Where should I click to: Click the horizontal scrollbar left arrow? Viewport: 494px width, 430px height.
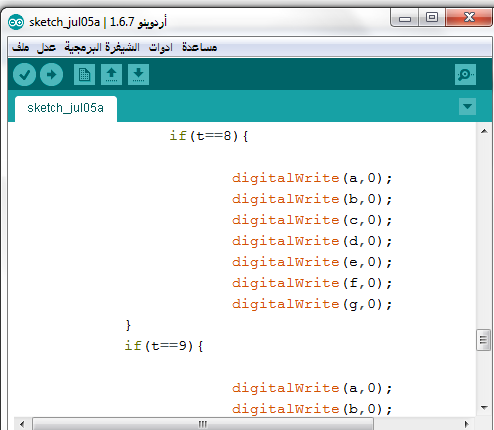(22, 424)
